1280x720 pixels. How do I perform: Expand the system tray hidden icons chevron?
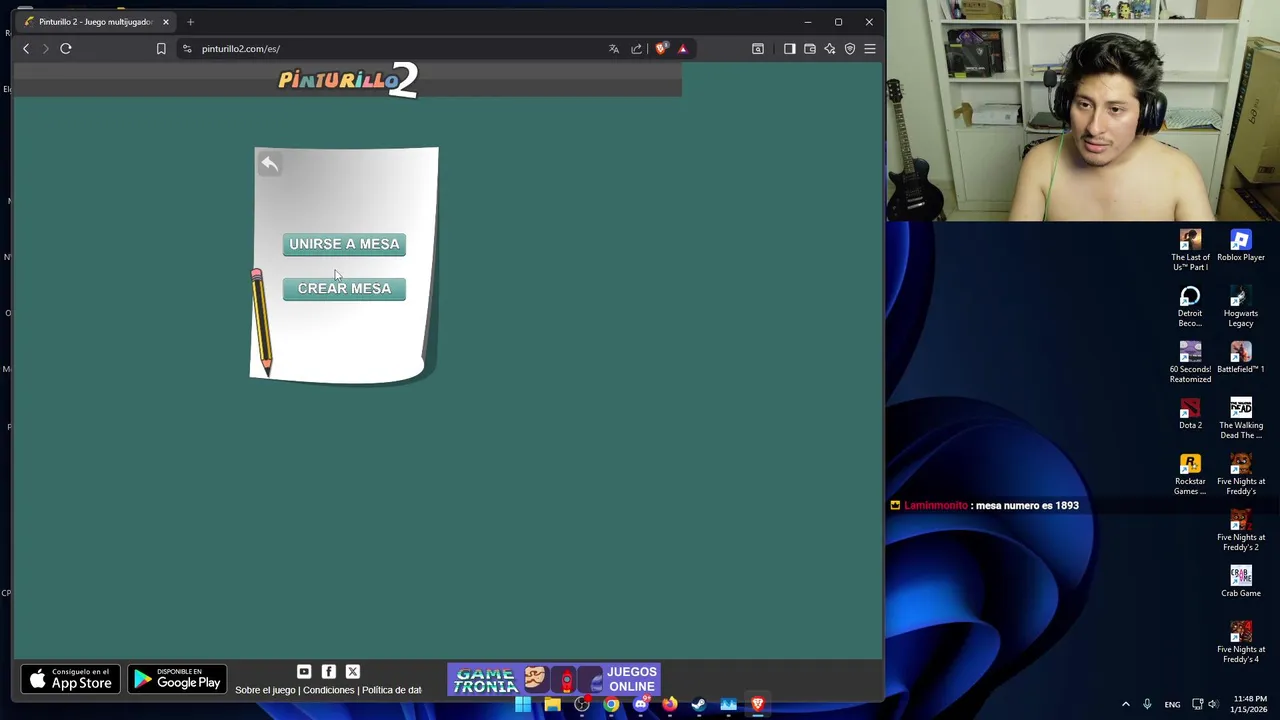click(x=1126, y=705)
